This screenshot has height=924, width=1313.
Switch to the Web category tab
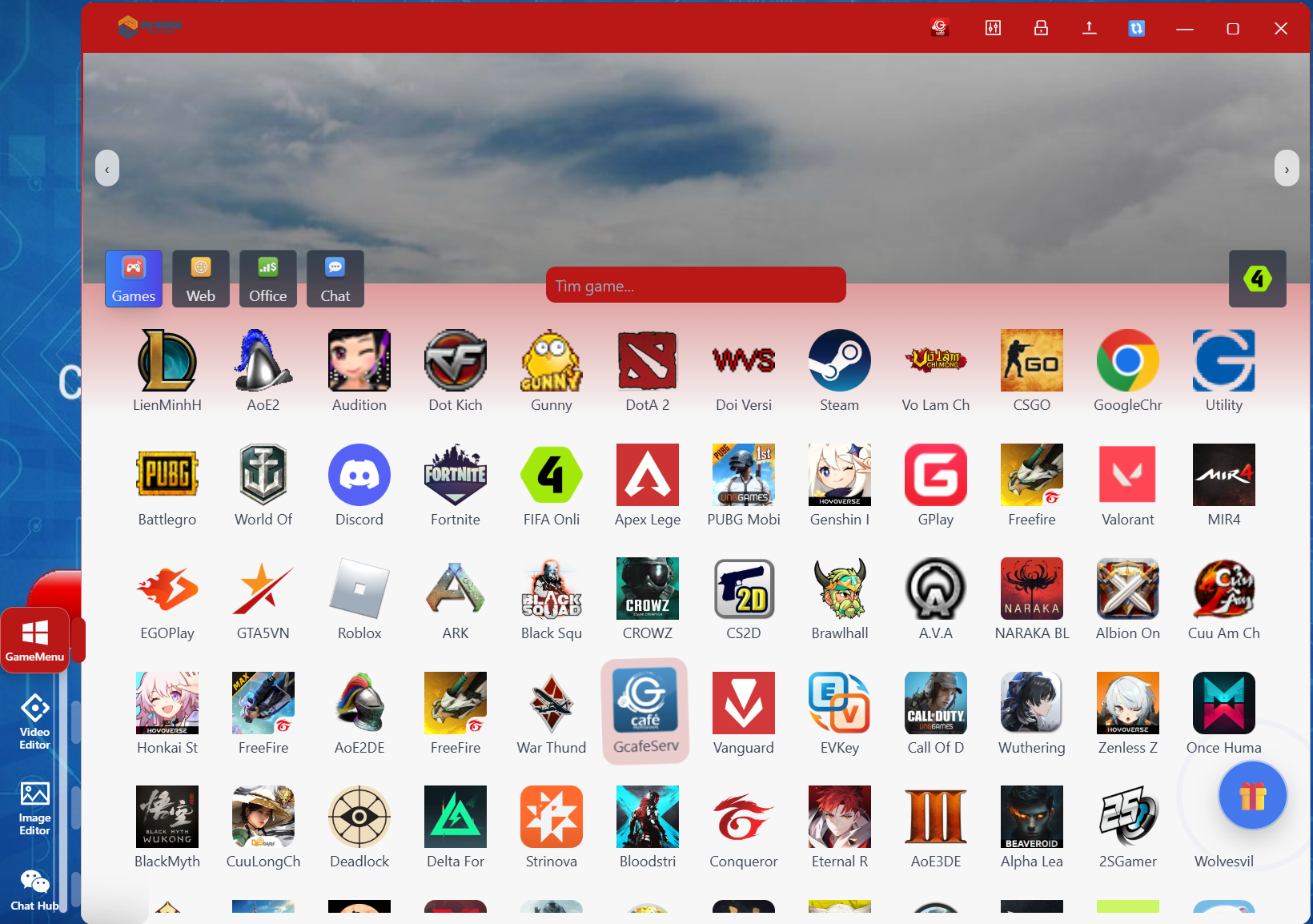[201, 279]
